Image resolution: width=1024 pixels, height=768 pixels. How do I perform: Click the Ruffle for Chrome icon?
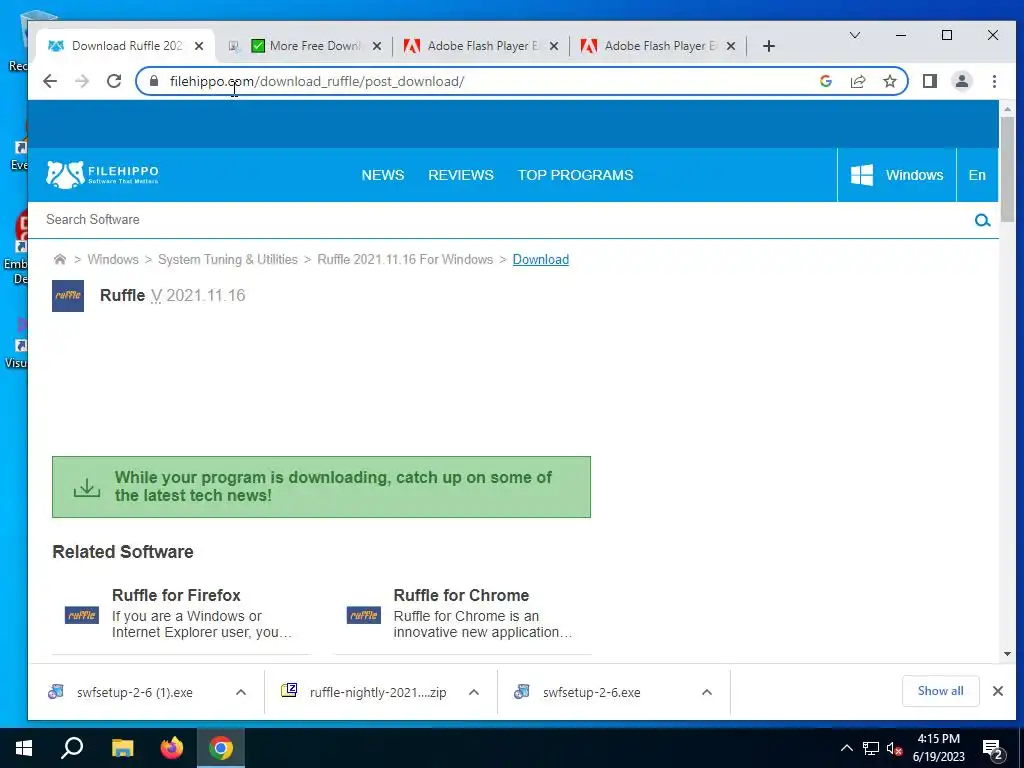click(x=364, y=615)
